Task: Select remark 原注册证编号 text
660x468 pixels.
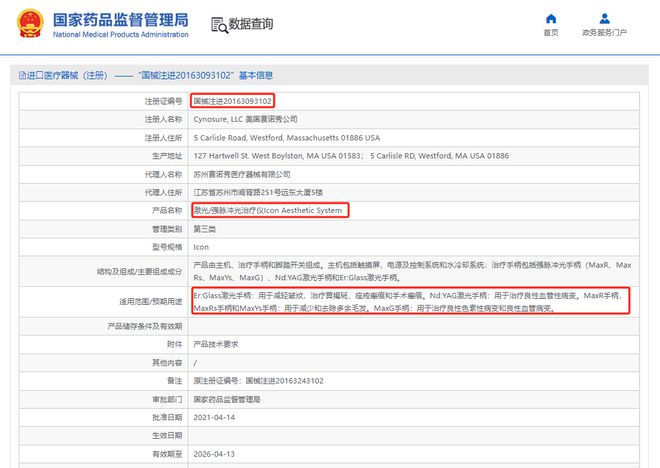Action: coord(258,381)
